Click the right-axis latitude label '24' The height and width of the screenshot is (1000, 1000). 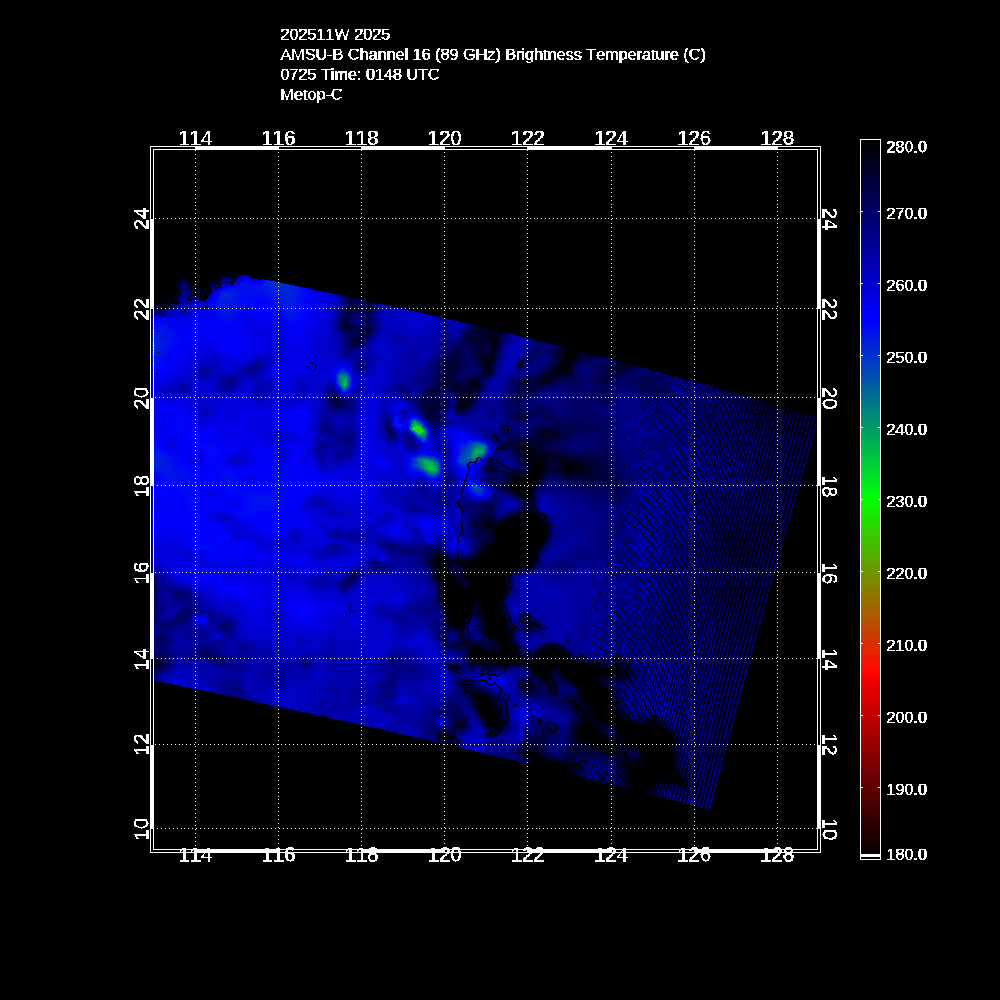point(828,219)
